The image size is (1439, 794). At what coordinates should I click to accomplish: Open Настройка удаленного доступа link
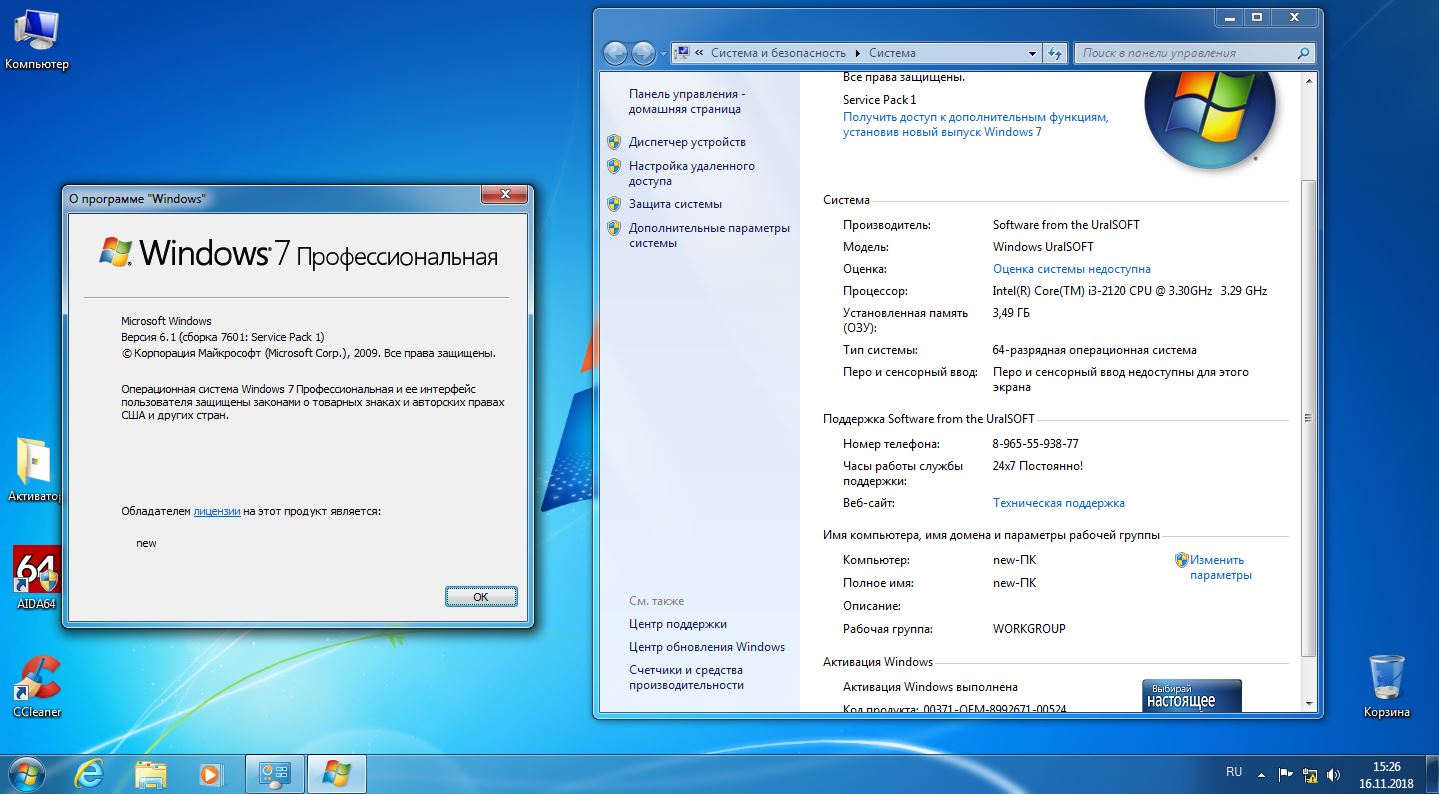pos(692,173)
